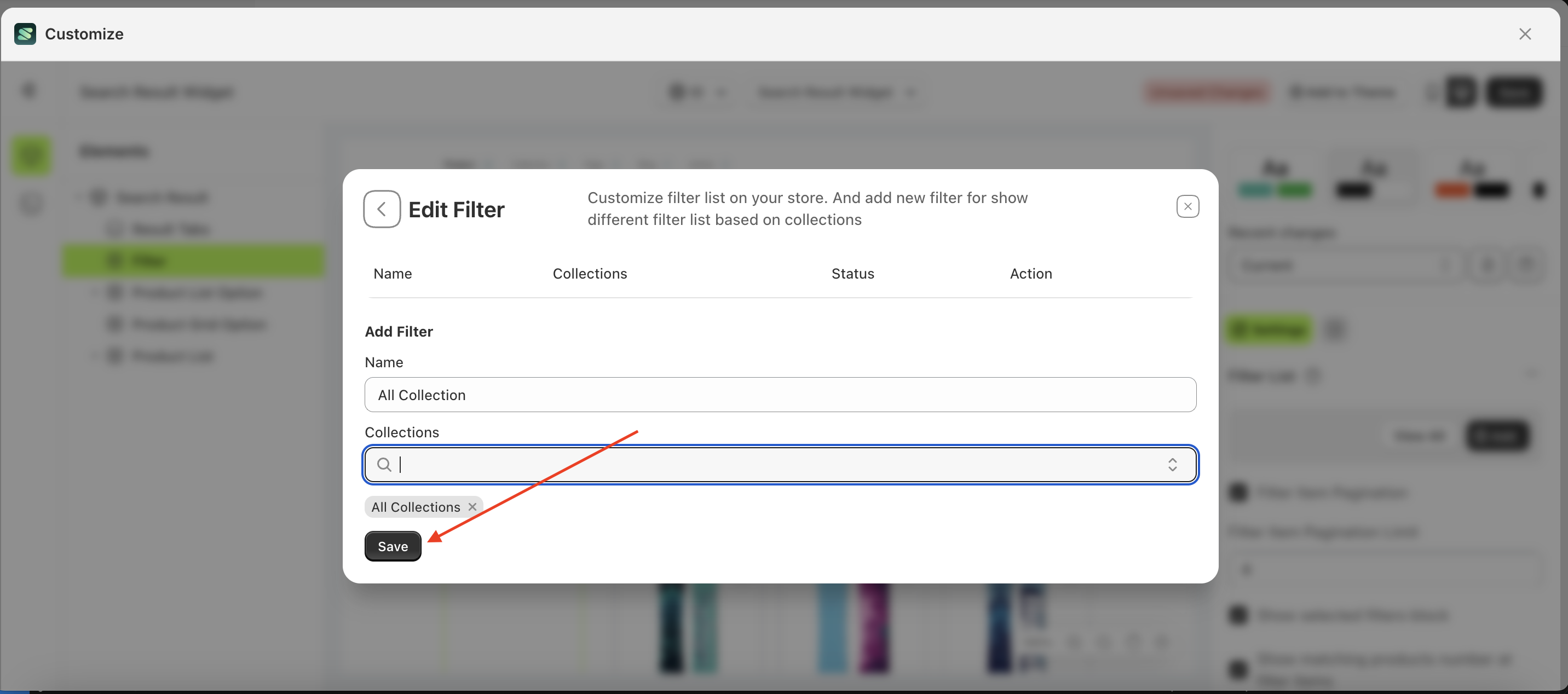Image resolution: width=1568 pixels, height=694 pixels.
Task: Toggle Show selected filters block switch
Action: 1238,616
